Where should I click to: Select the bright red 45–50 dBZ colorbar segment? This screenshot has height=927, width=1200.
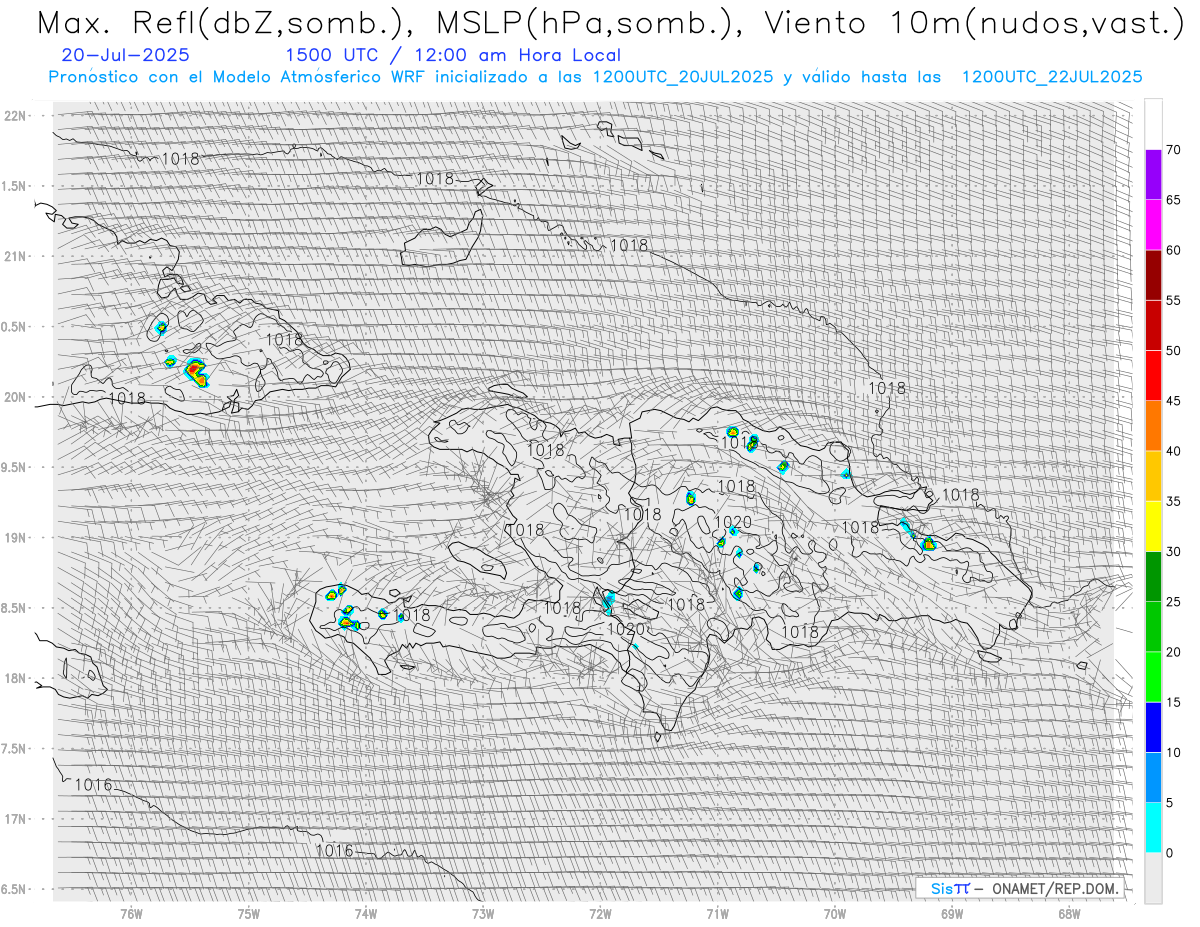click(1153, 376)
